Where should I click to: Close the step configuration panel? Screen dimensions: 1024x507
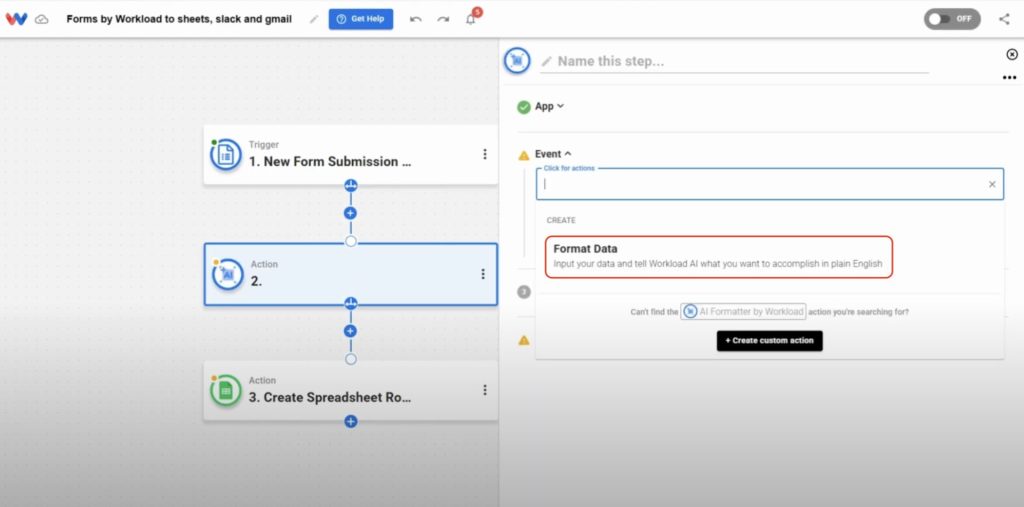click(x=1012, y=54)
